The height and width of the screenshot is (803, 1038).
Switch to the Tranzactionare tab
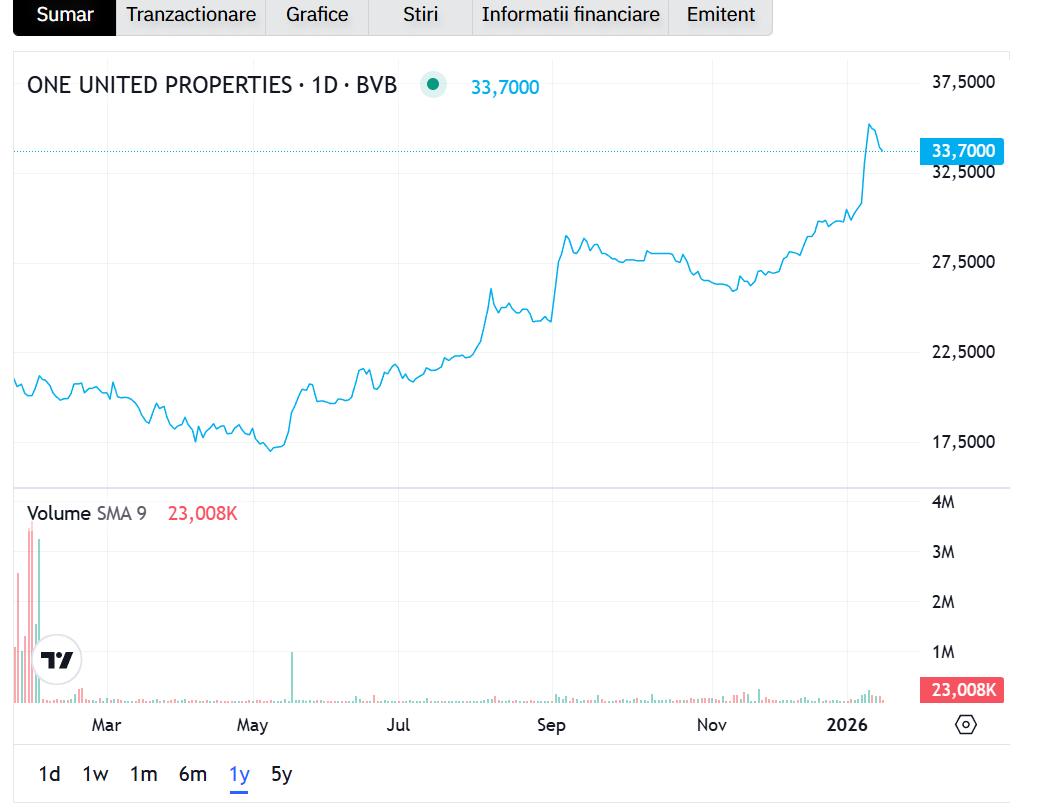191,15
